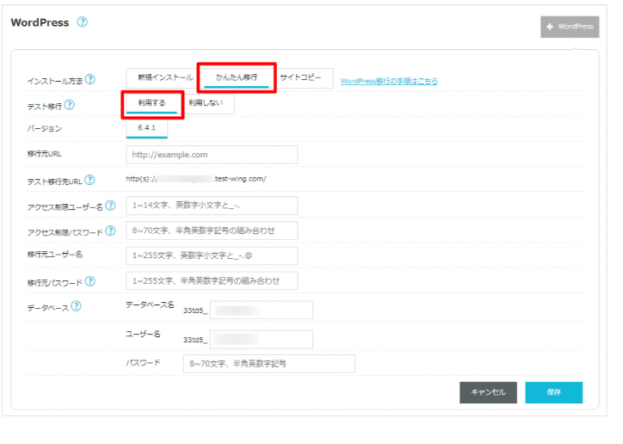Open help for インストール方法
The image size is (623, 444).
pos(90,79)
